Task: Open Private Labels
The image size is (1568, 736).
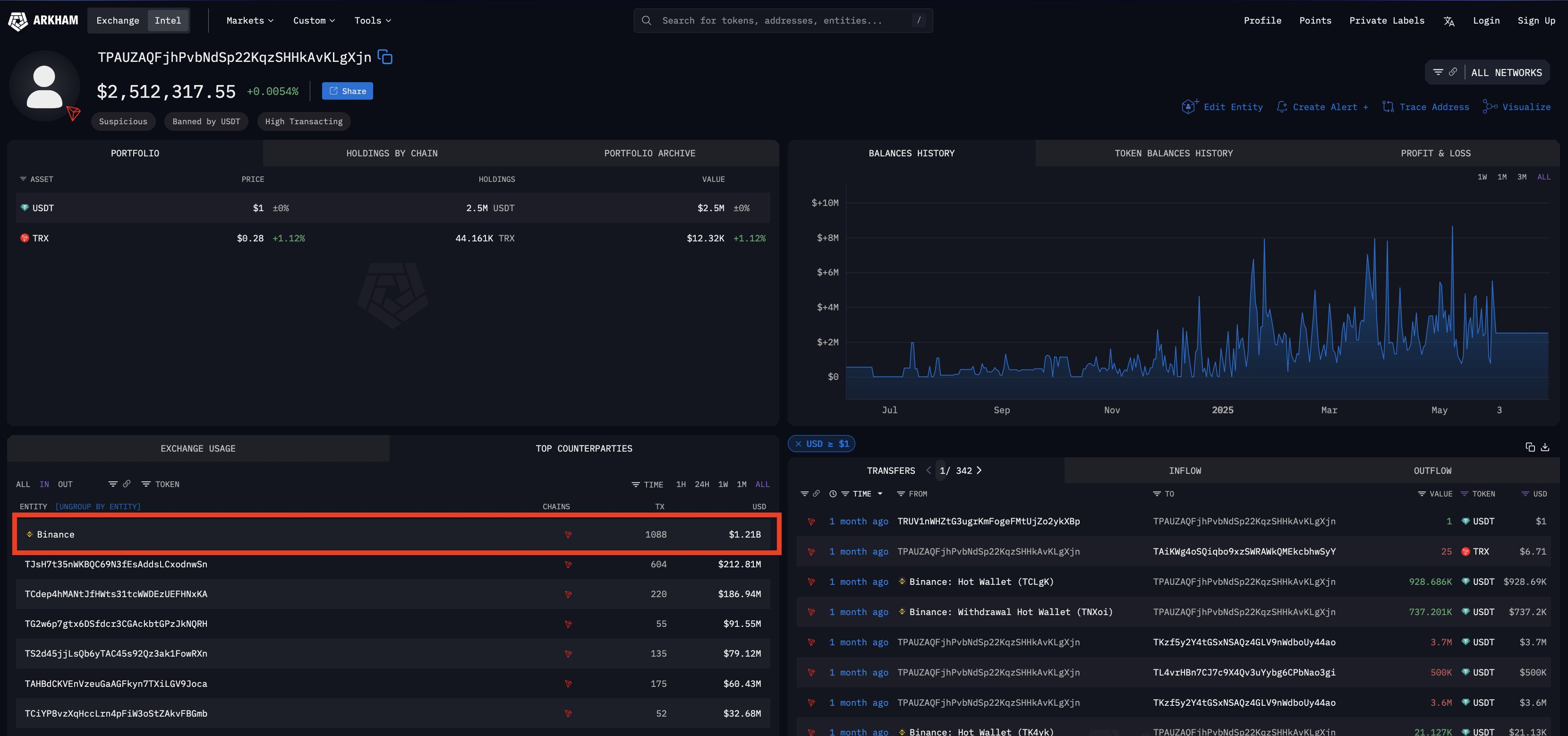Action: click(x=1387, y=21)
